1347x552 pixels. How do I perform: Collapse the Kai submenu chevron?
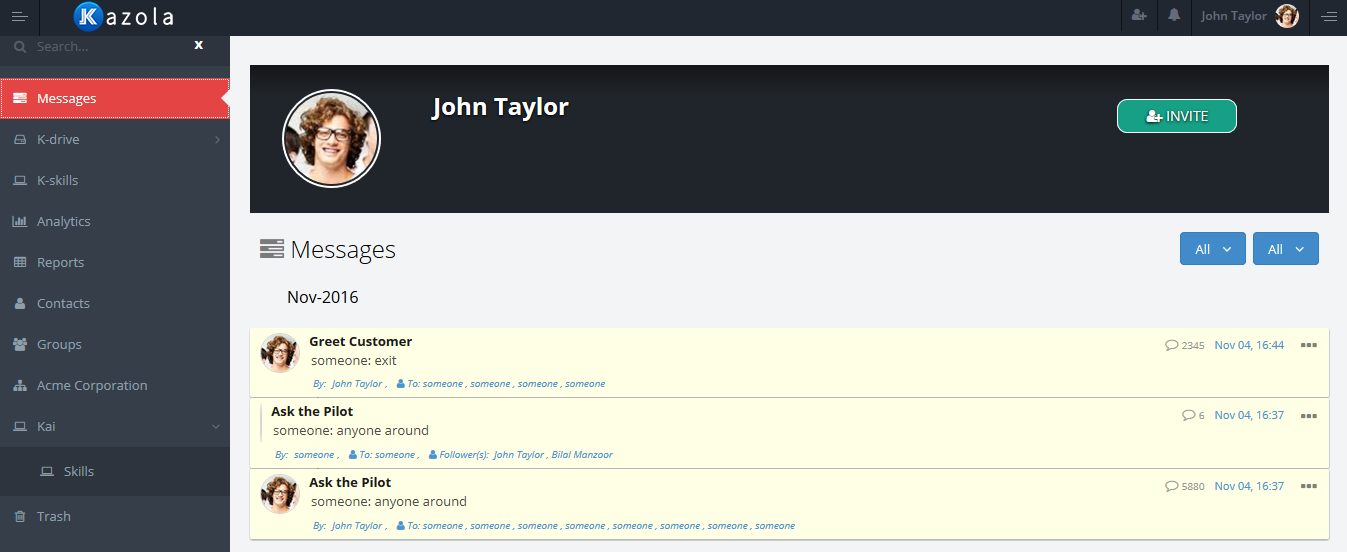click(216, 427)
